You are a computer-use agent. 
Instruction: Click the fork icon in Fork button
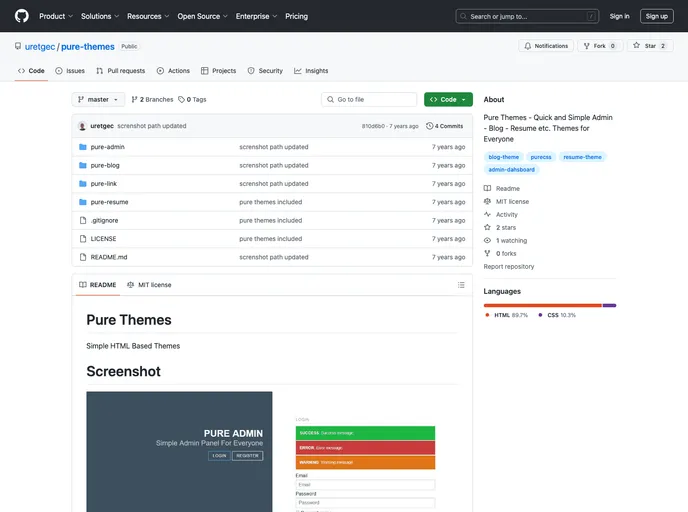click(x=587, y=46)
